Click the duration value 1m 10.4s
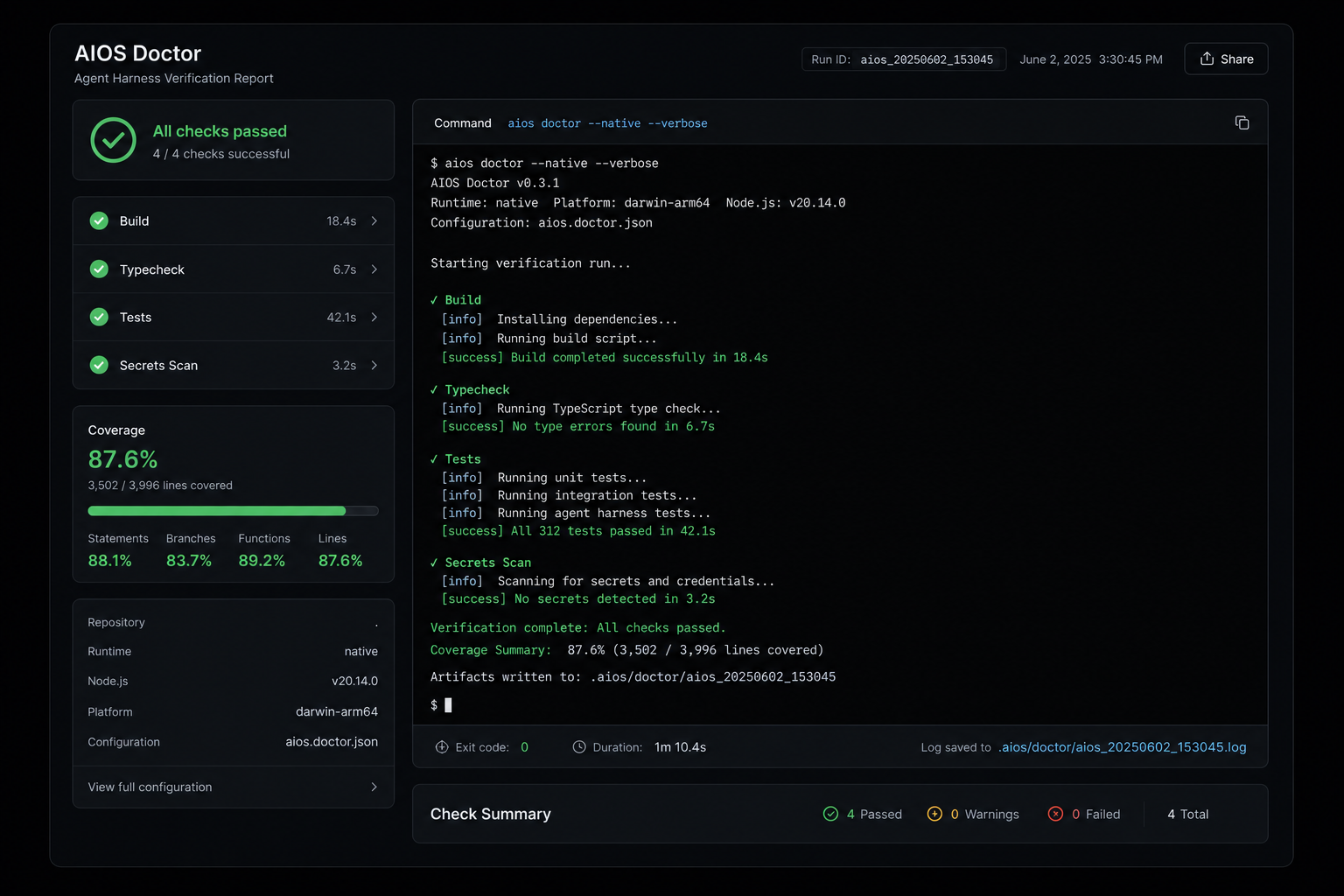The image size is (1344, 896). pyautogui.click(x=680, y=747)
